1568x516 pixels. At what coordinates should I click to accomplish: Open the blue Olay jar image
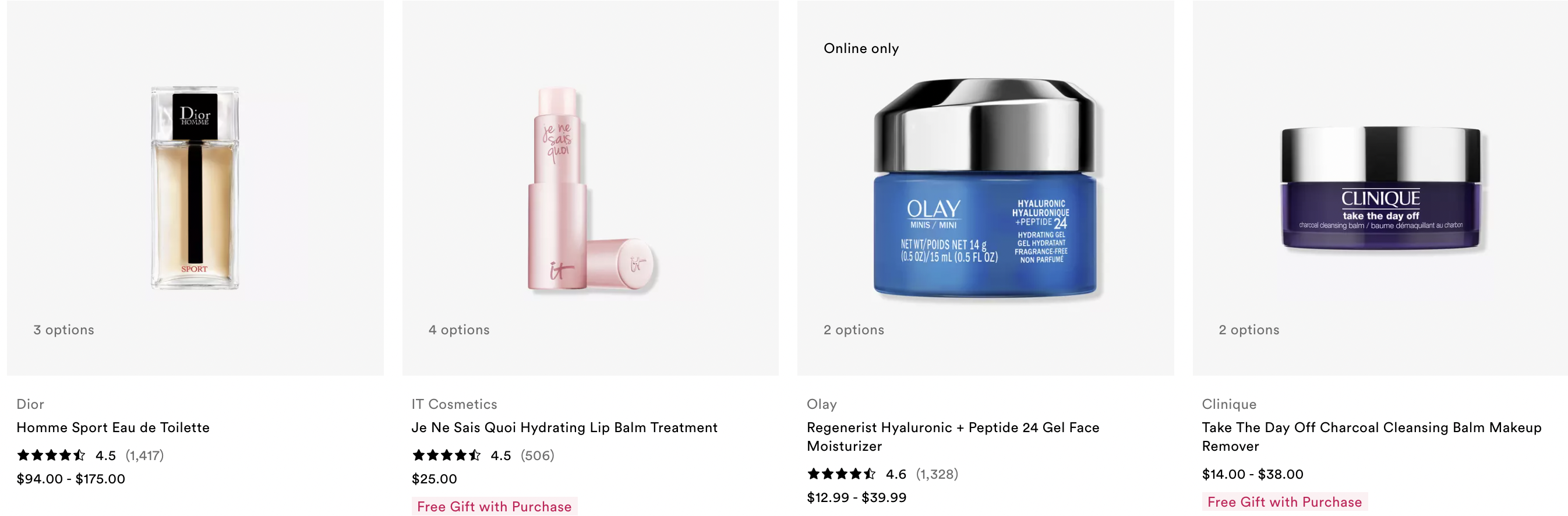(x=986, y=188)
